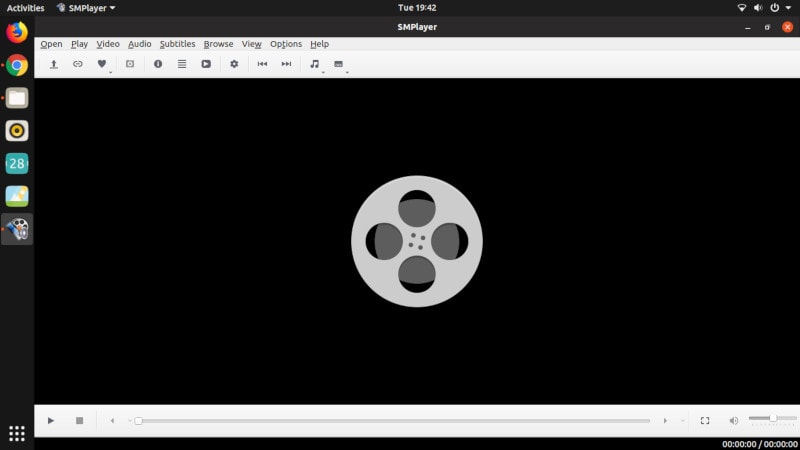Open URL using the link icon
The width and height of the screenshot is (800, 450).
coord(77,64)
